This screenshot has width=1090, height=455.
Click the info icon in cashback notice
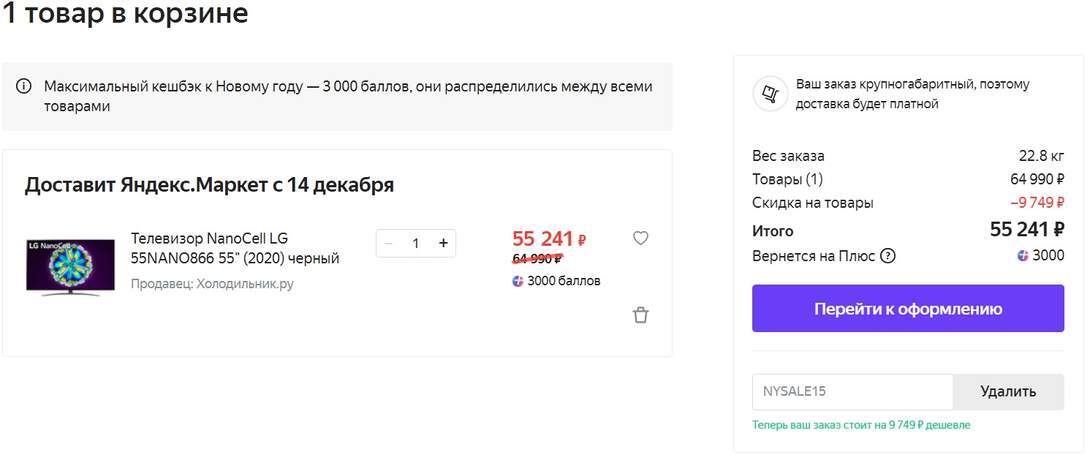(x=24, y=87)
